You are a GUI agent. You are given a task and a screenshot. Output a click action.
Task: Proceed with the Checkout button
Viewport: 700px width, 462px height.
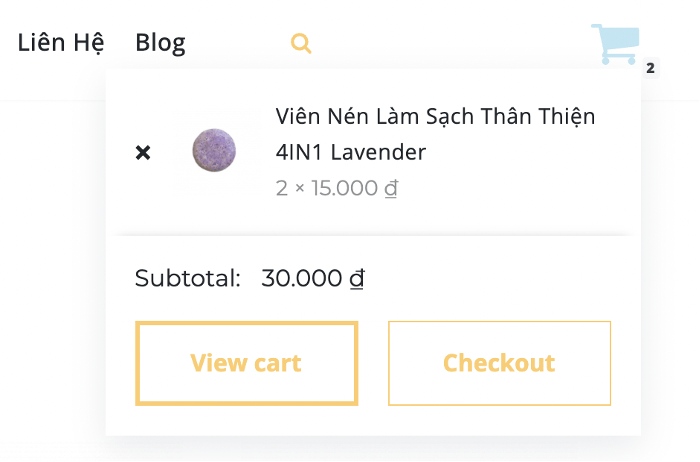499,363
